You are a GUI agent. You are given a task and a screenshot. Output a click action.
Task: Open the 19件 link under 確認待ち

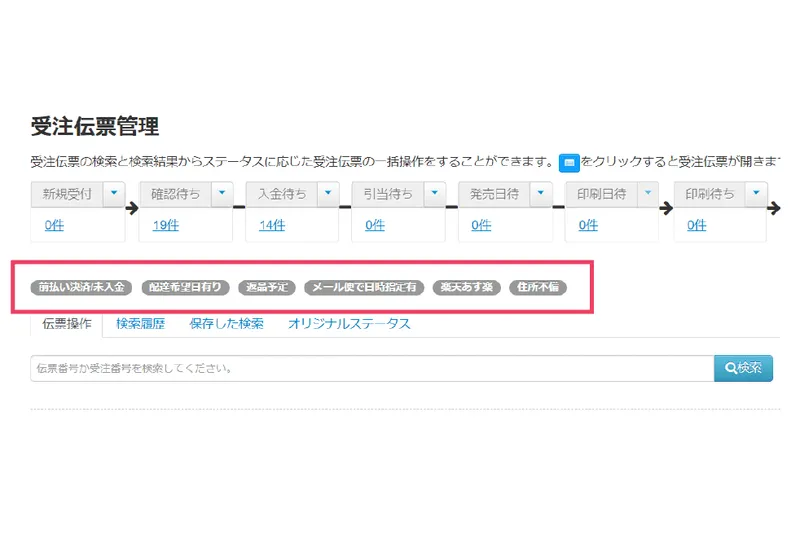click(166, 225)
